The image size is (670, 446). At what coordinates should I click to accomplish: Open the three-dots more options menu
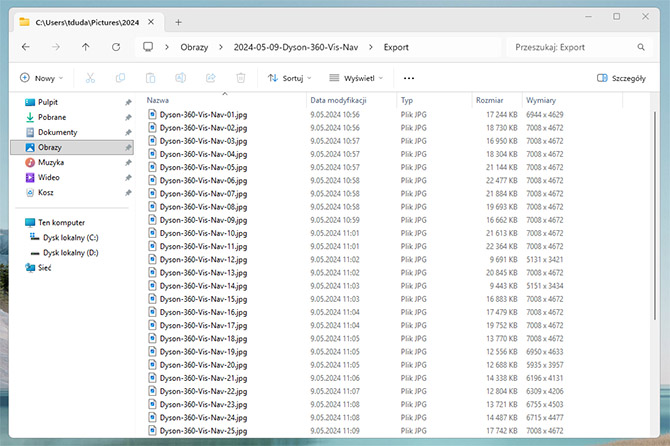[409, 78]
